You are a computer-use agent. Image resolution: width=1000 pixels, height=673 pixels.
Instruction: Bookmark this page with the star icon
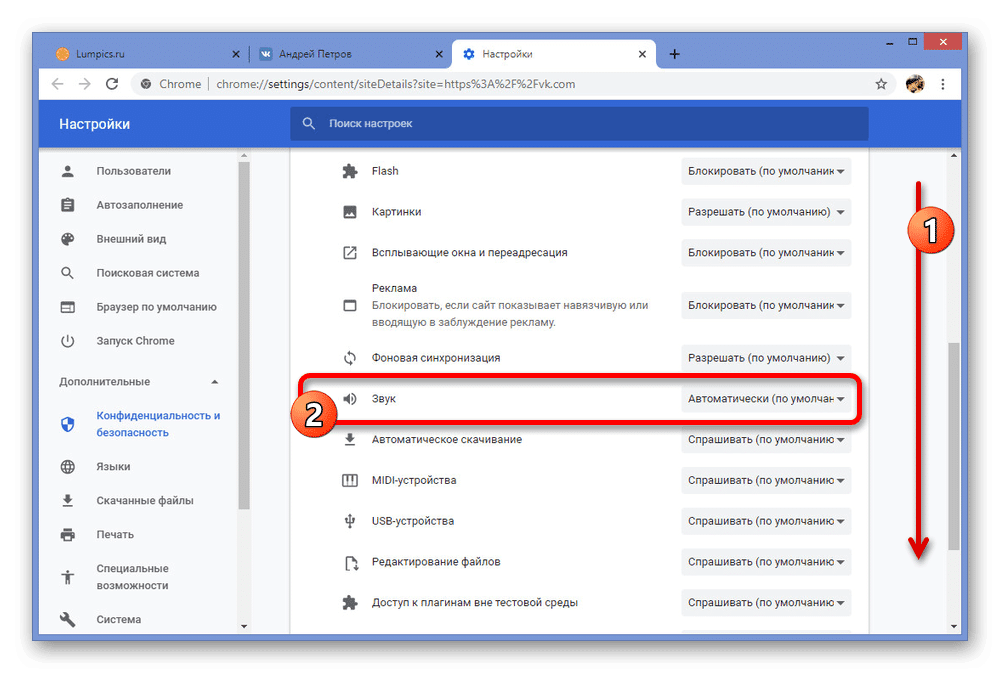[x=881, y=84]
